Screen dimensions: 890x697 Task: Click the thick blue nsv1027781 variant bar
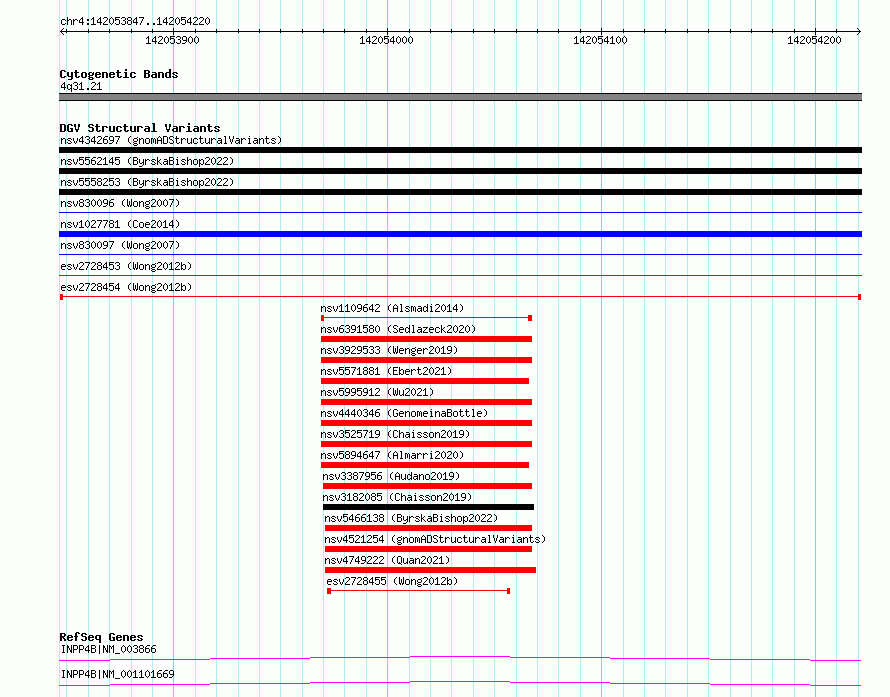(x=460, y=234)
